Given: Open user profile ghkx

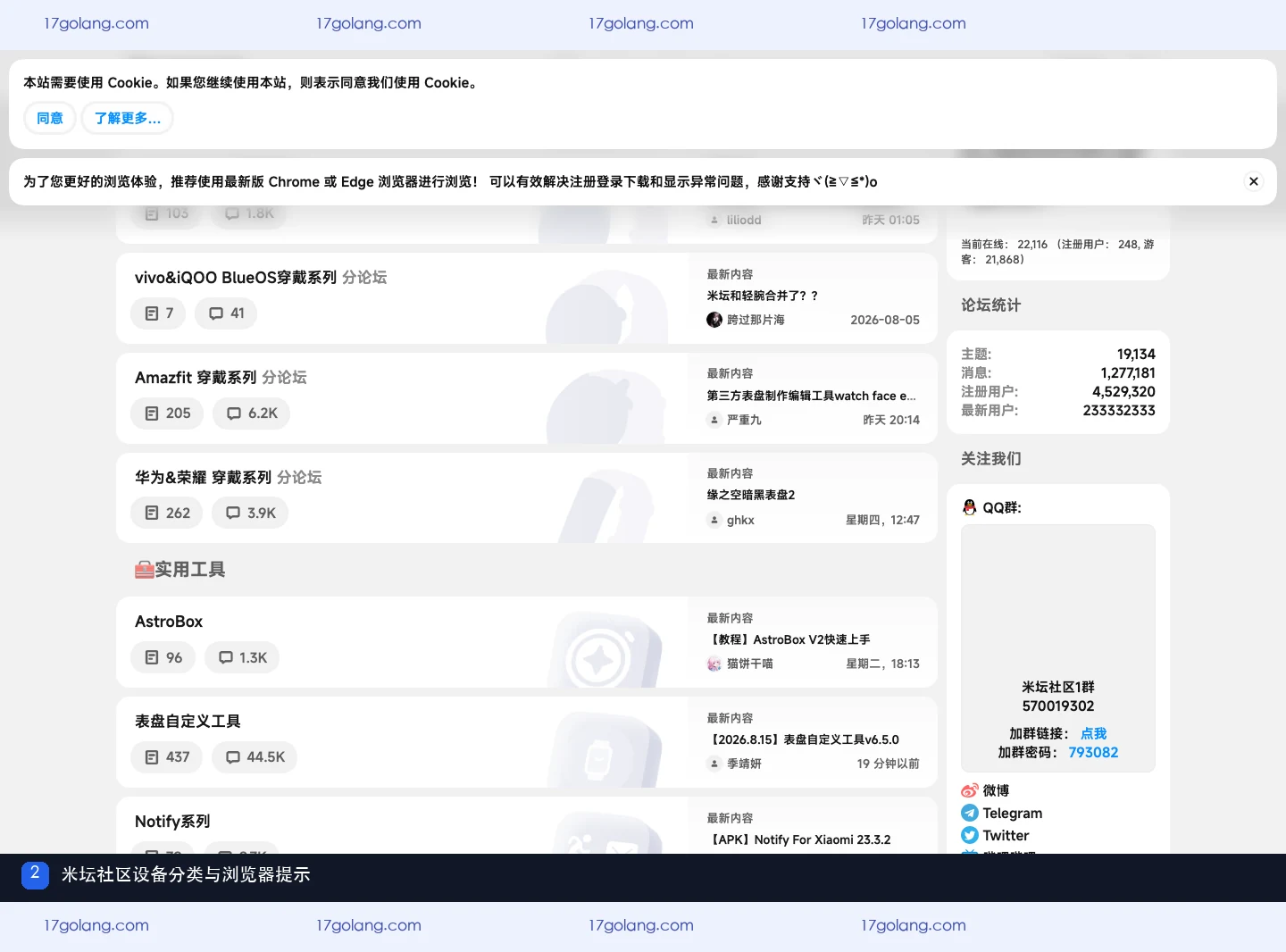Looking at the screenshot, I should tap(740, 520).
